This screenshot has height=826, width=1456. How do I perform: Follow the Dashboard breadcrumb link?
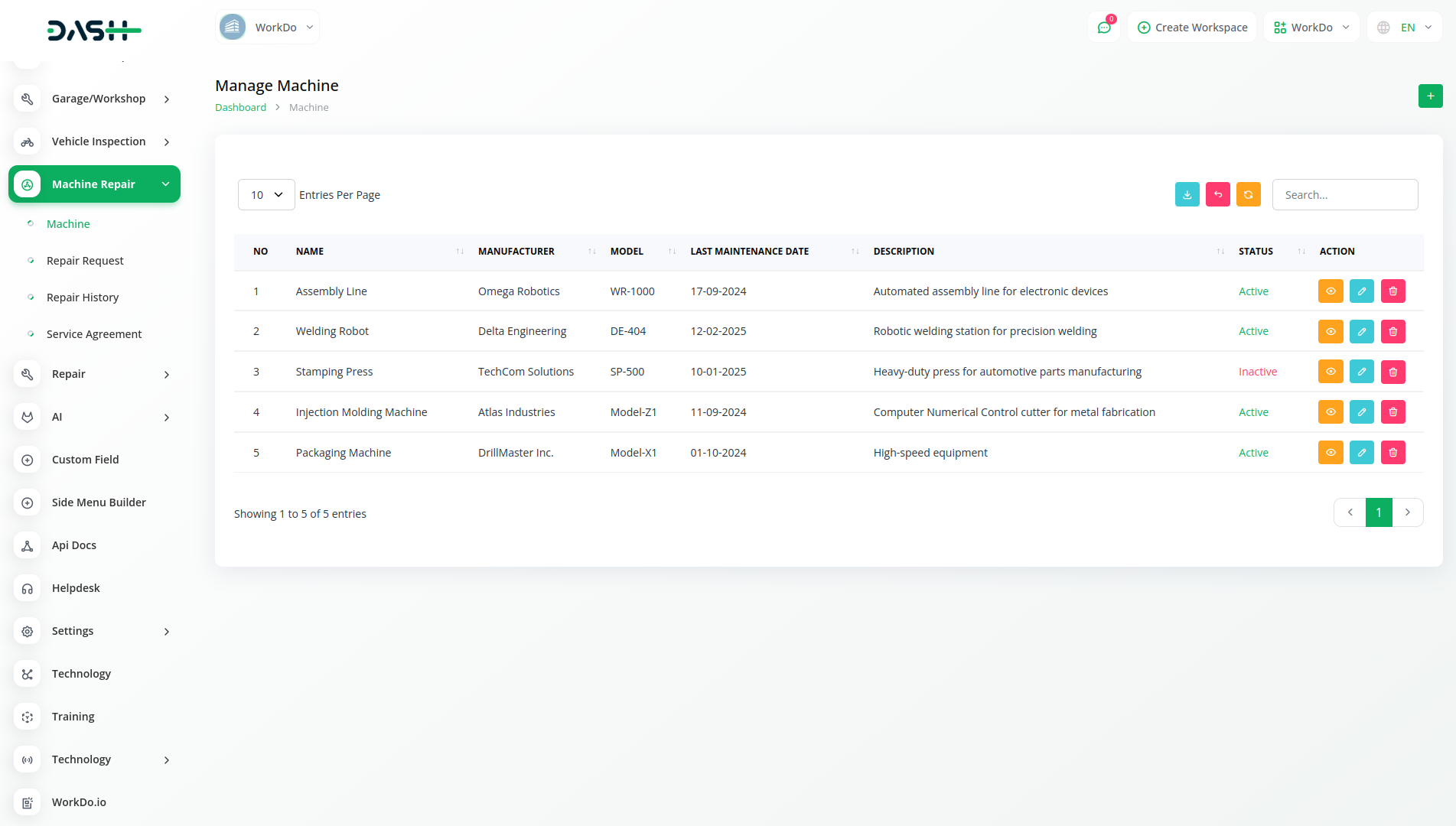click(240, 108)
